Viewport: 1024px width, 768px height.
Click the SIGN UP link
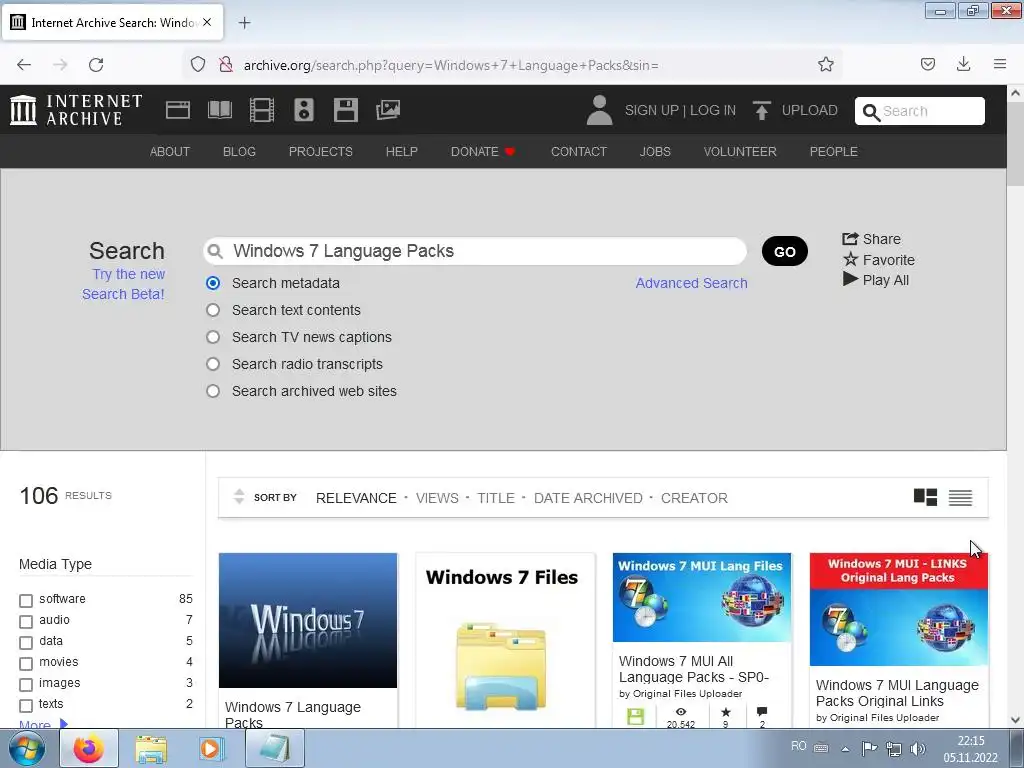point(652,110)
